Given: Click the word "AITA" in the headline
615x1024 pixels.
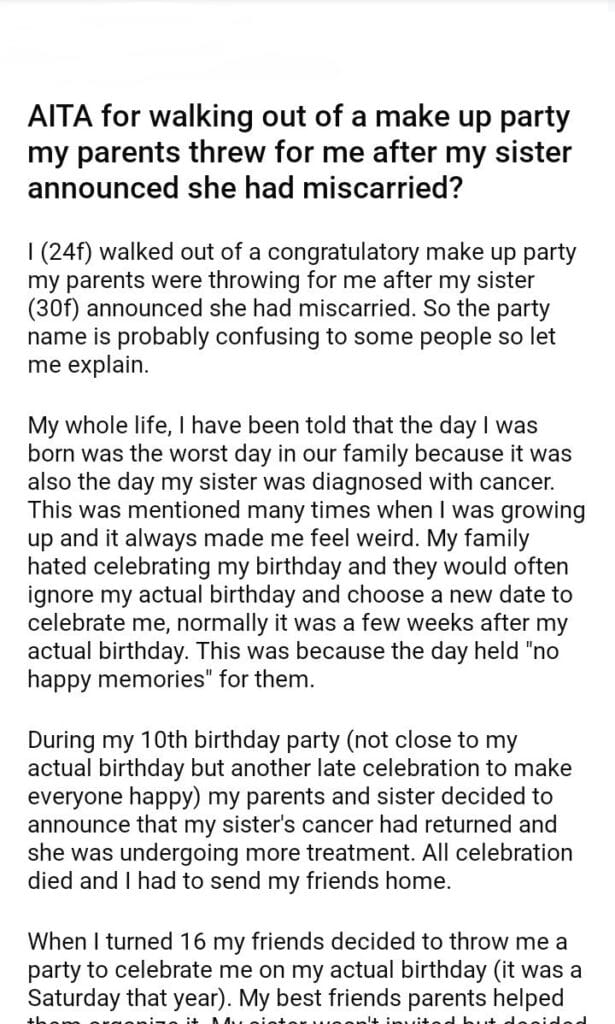Looking at the screenshot, I should [59, 120].
